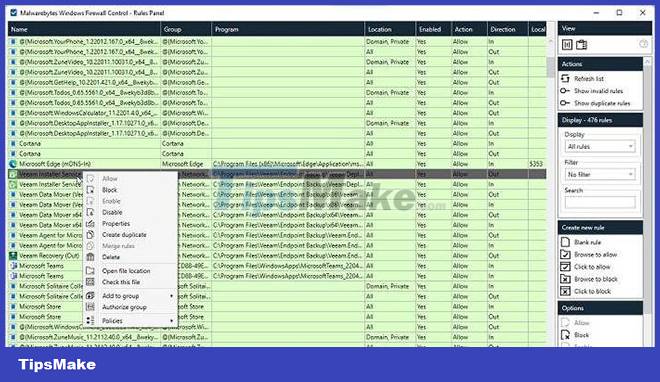The image size is (660, 382).
Task: Click the Add to group icon
Action: 90,296
